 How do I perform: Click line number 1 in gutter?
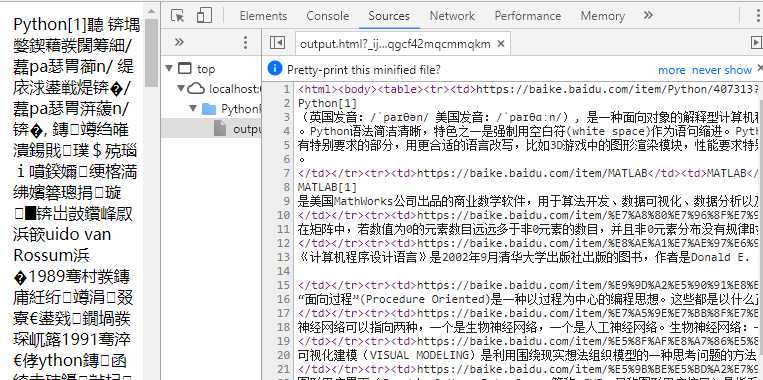287,89
